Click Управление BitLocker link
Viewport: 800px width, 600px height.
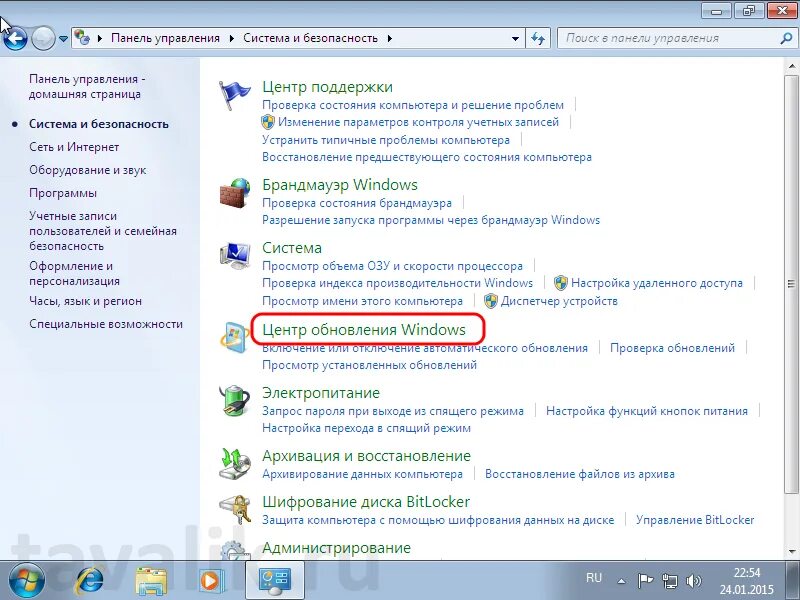pyautogui.click(x=695, y=520)
